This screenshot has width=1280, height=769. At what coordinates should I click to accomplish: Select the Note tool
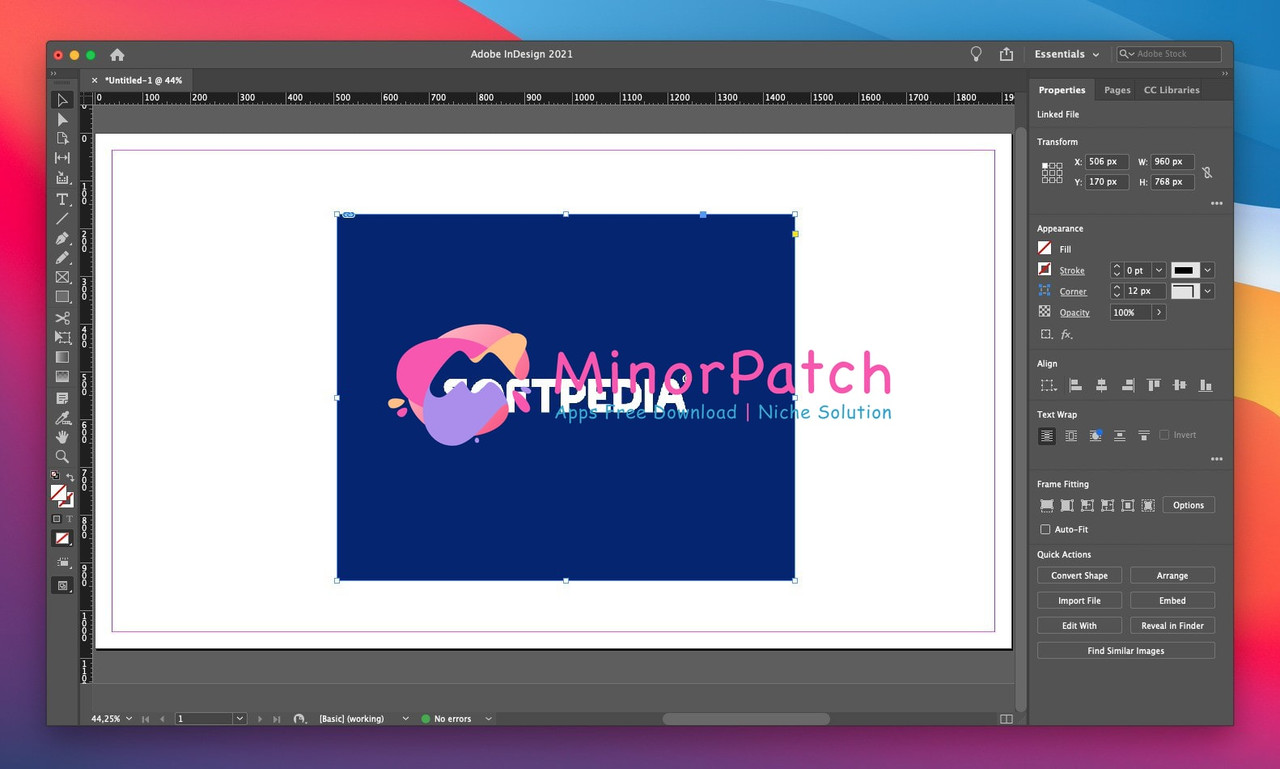[62, 398]
